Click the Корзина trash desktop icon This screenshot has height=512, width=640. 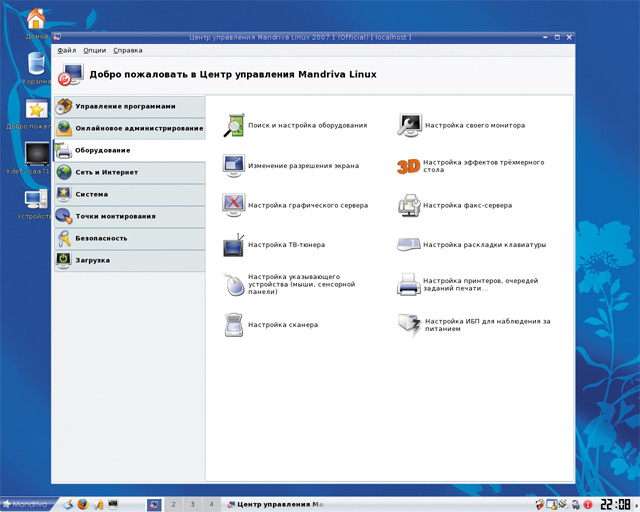pyautogui.click(x=36, y=69)
